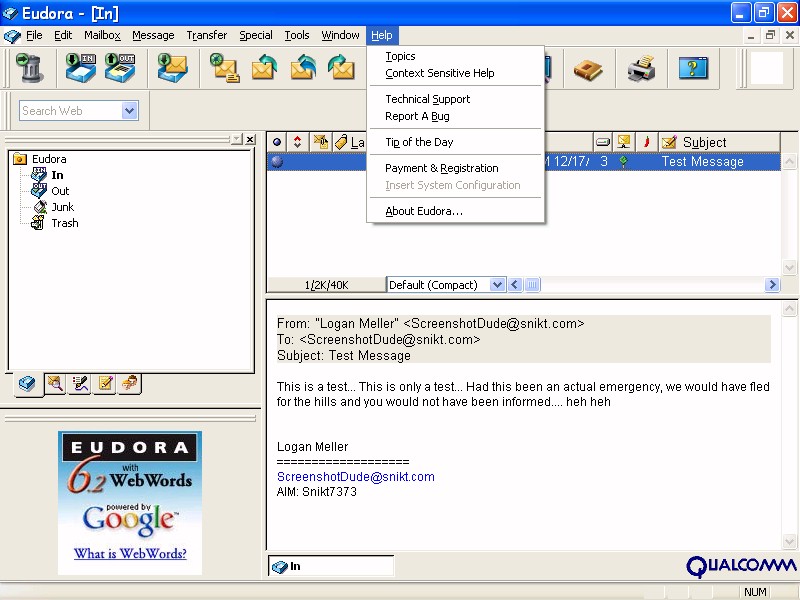Select the In mailbox in the tree
This screenshot has width=800, height=600.
[57, 175]
